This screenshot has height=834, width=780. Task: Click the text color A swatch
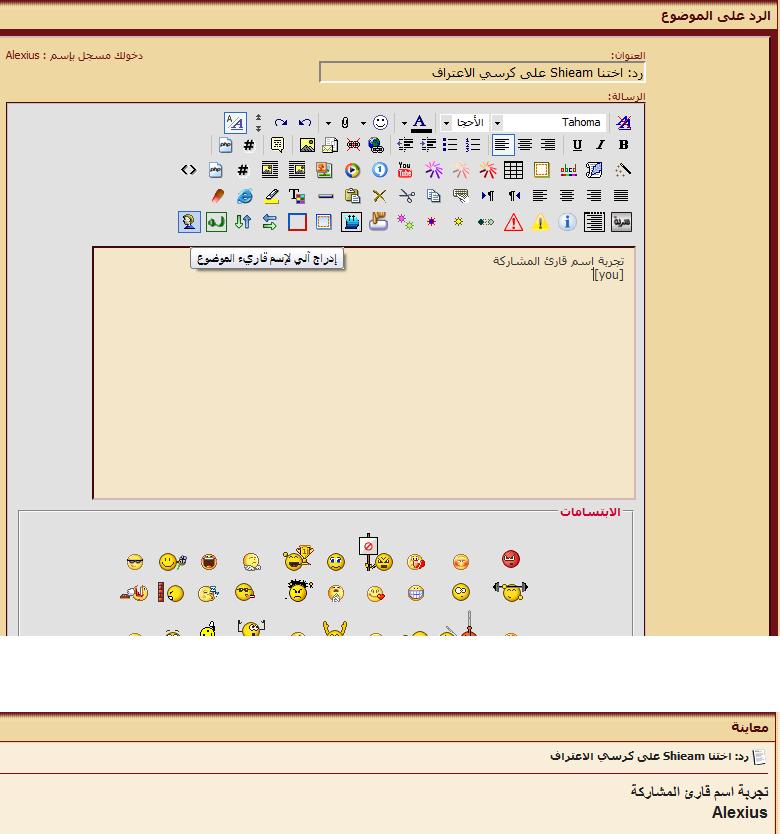pyautogui.click(x=421, y=123)
